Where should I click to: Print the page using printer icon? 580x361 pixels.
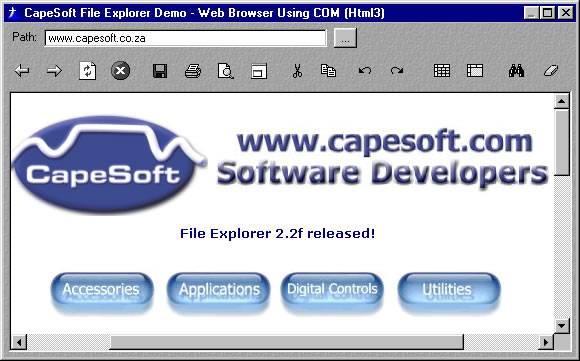[x=193, y=71]
